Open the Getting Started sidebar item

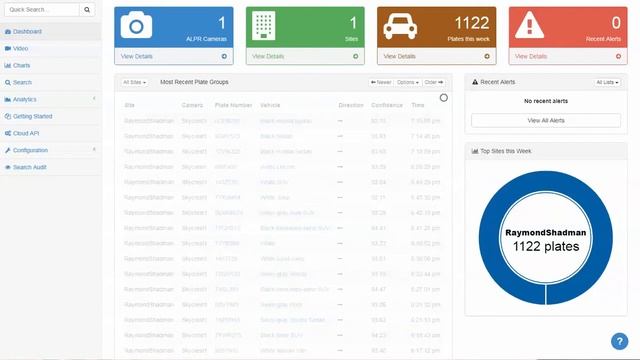[x=51, y=116]
